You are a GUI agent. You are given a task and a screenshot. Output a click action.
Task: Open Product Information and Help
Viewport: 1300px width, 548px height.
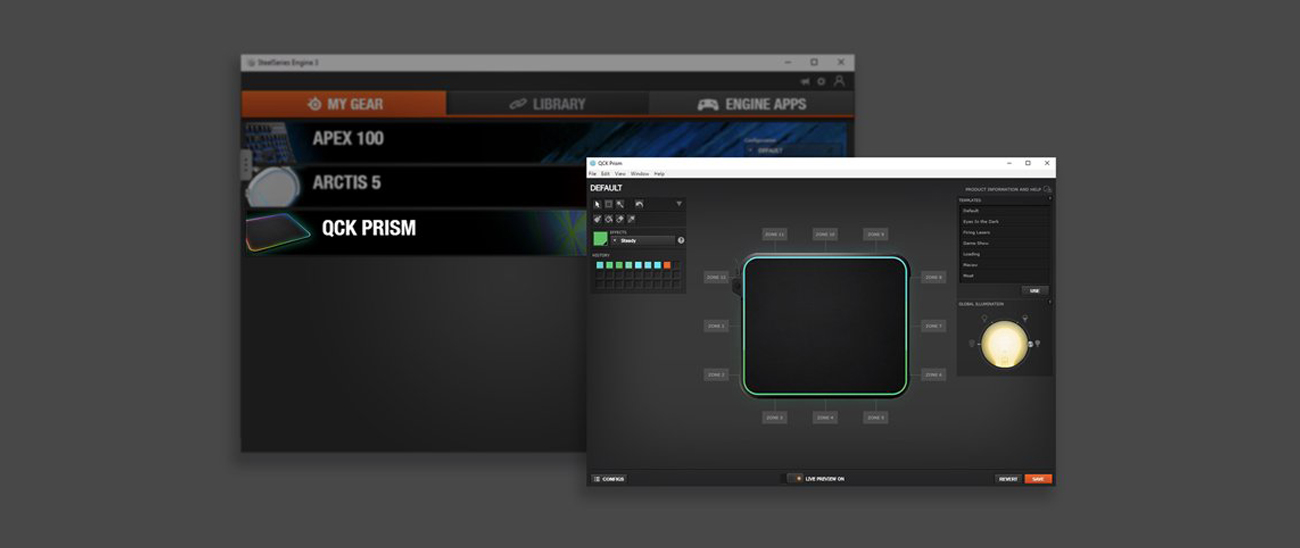pyautogui.click(x=1008, y=189)
